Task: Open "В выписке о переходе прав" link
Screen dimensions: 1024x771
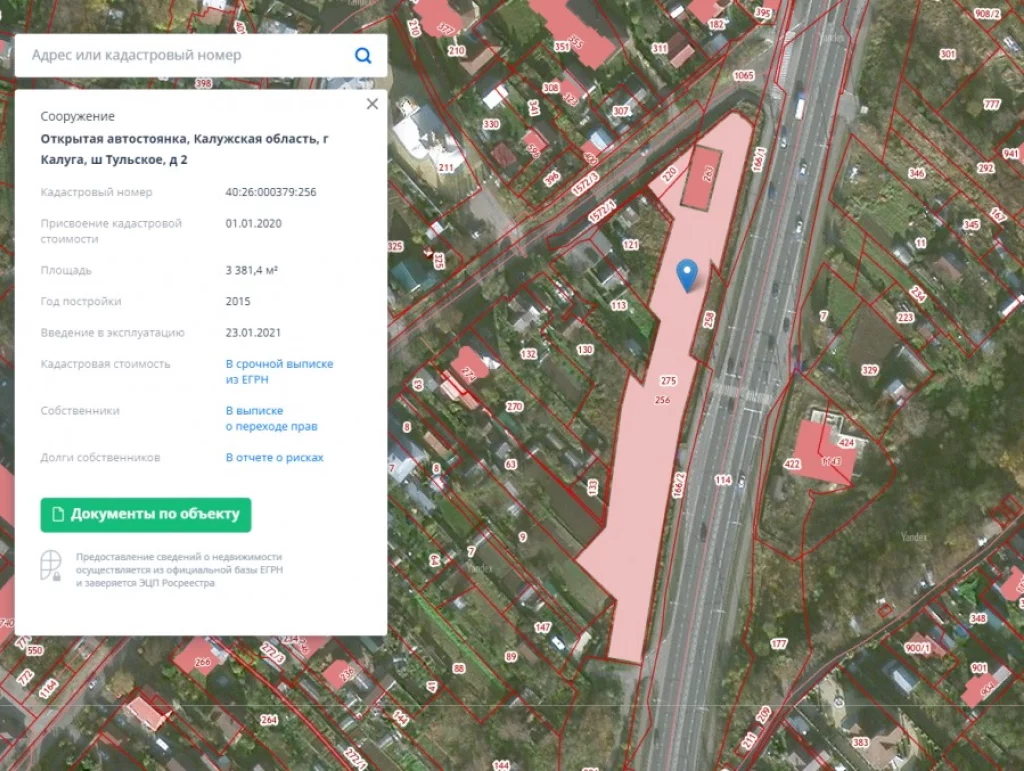Action: 271,418
